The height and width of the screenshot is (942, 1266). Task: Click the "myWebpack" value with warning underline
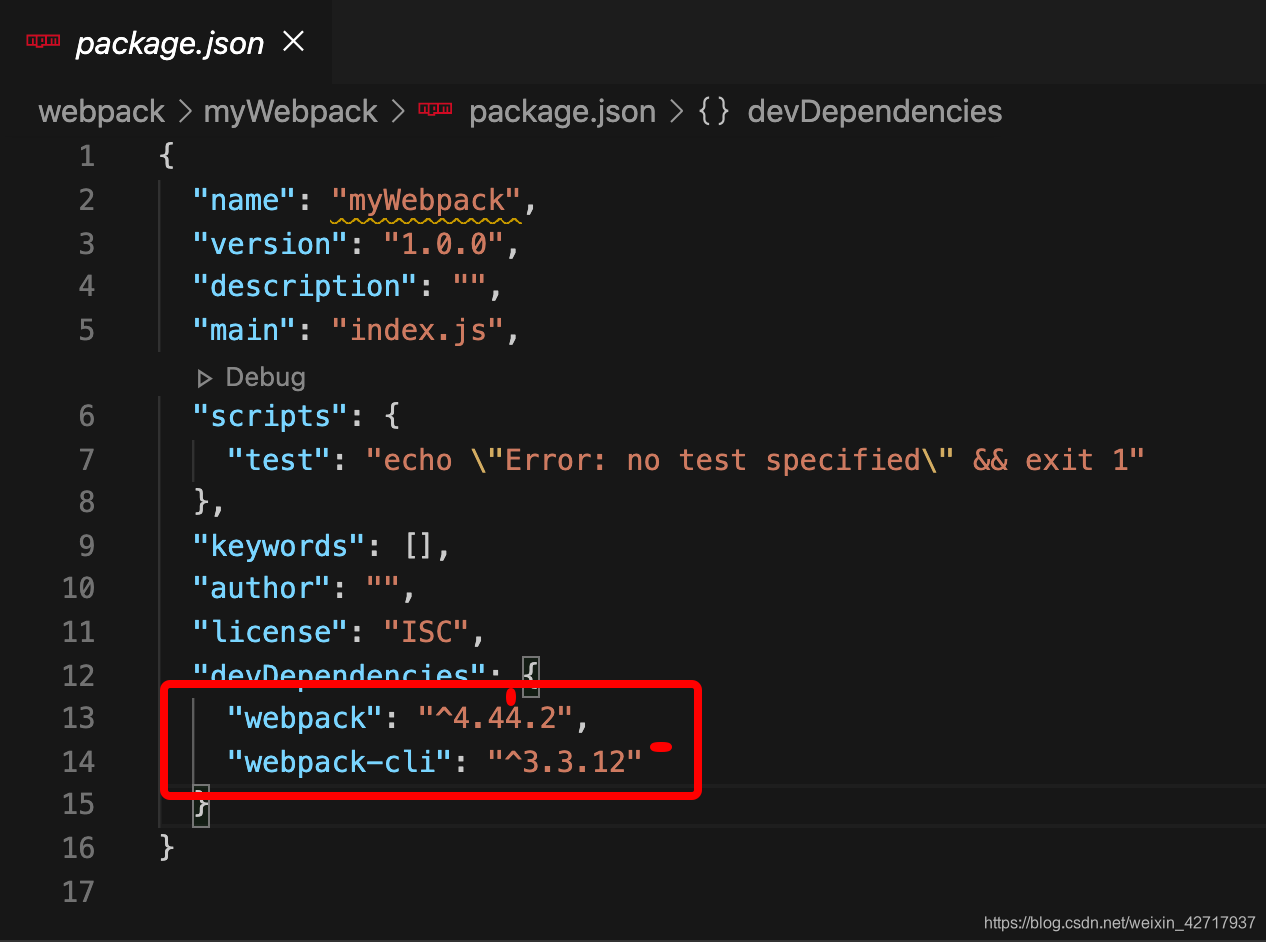pyautogui.click(x=427, y=200)
